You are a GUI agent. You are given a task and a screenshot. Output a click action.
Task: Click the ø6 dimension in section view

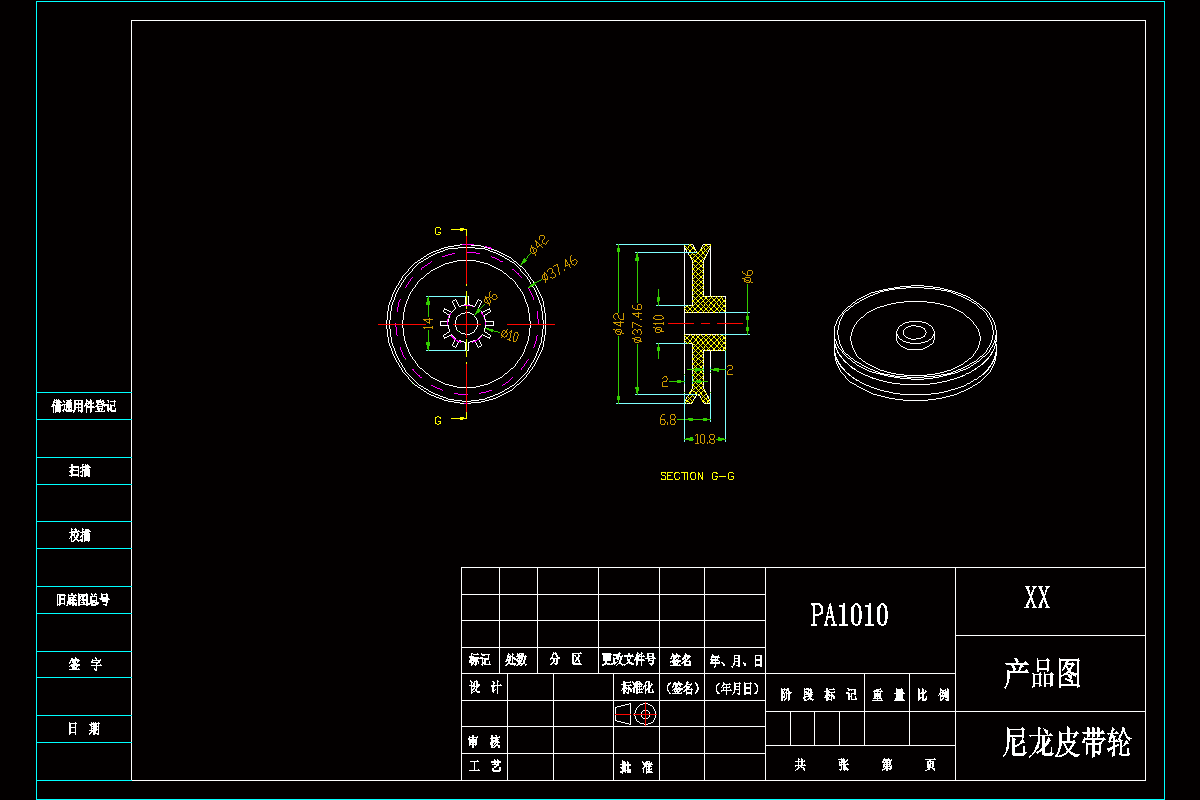(x=747, y=276)
